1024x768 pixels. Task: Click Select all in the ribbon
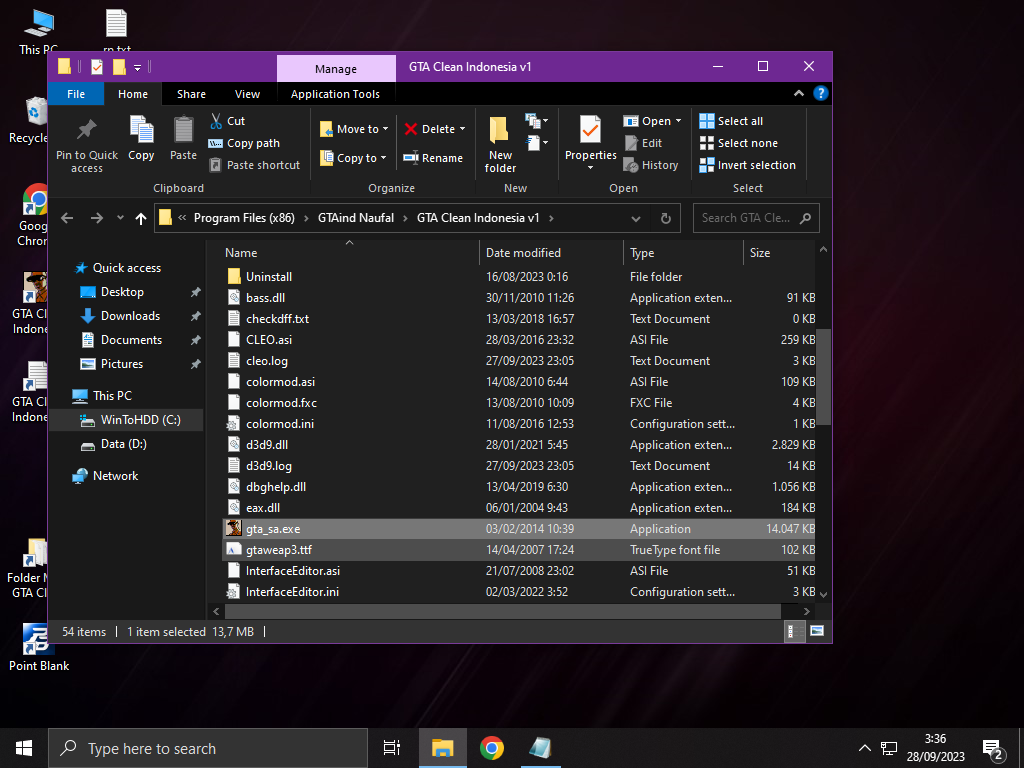coord(731,121)
